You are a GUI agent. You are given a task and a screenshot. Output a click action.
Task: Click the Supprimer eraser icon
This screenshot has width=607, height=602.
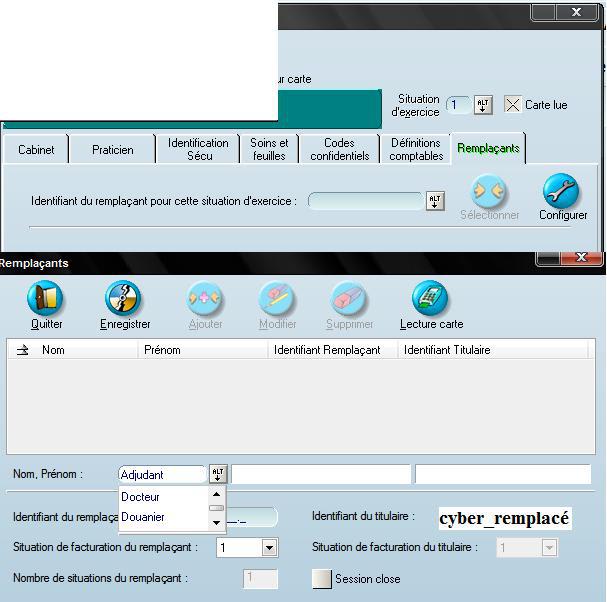(349, 299)
